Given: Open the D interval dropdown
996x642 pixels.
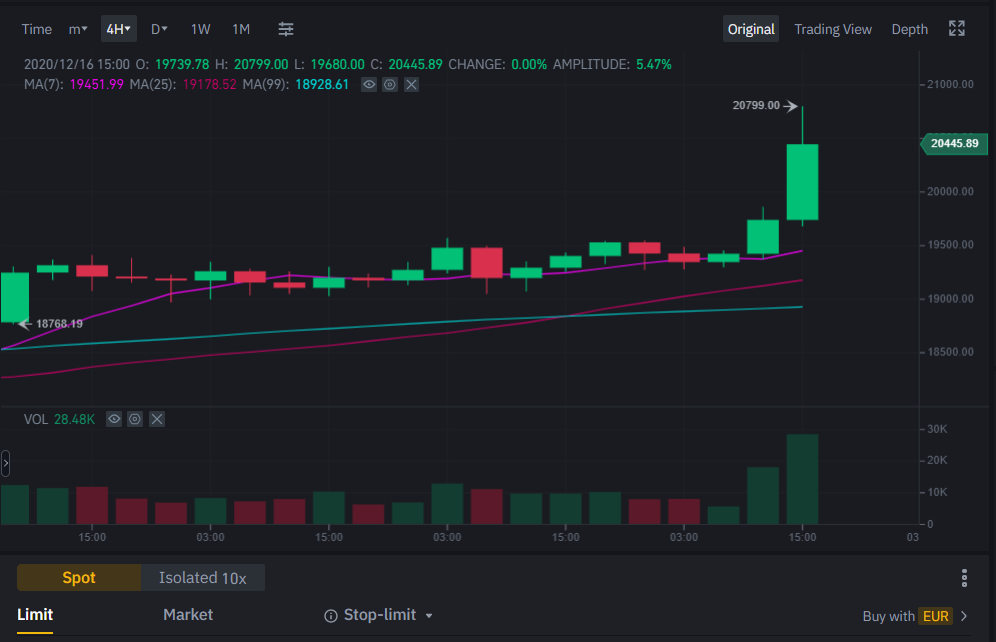Looking at the screenshot, I should tap(159, 29).
